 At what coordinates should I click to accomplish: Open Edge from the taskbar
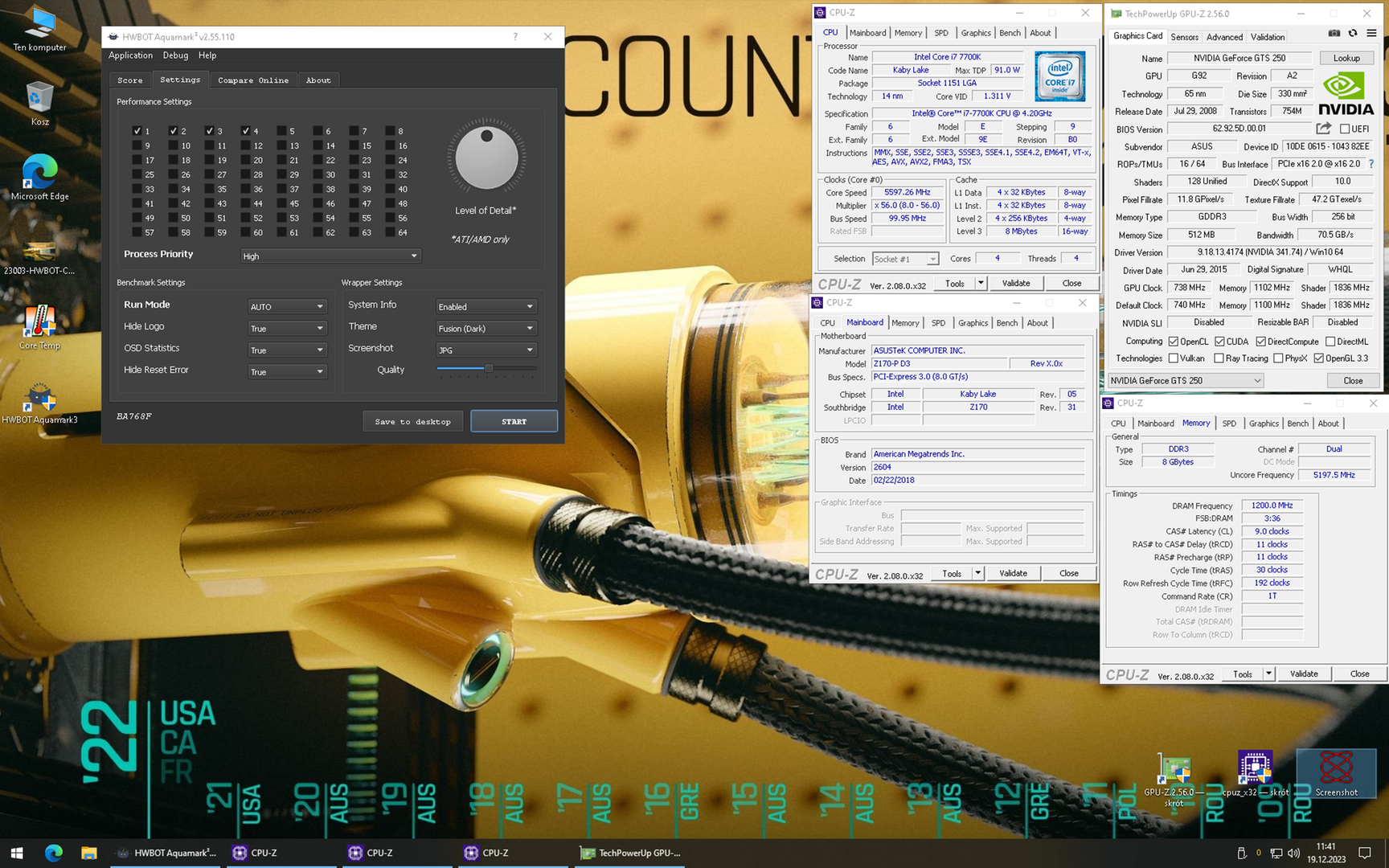pos(54,853)
